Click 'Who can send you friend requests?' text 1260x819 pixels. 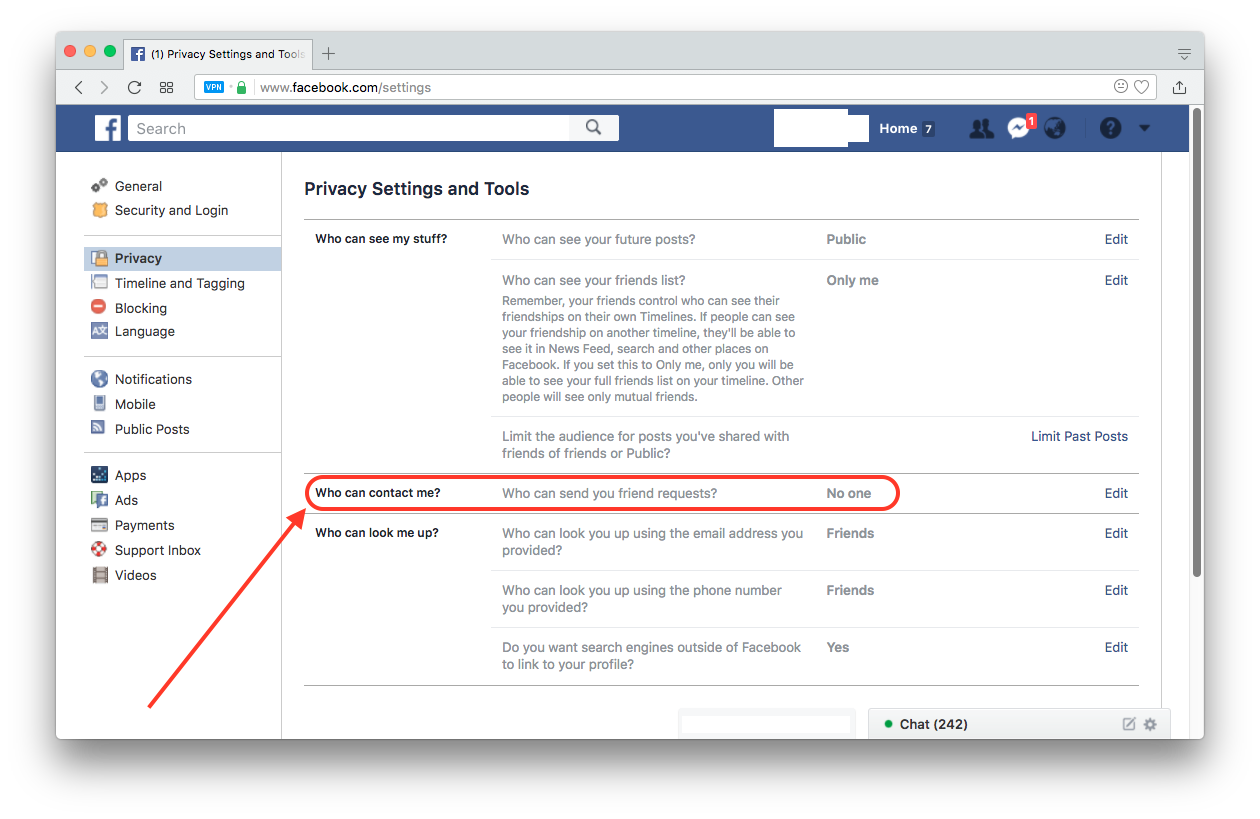click(609, 493)
